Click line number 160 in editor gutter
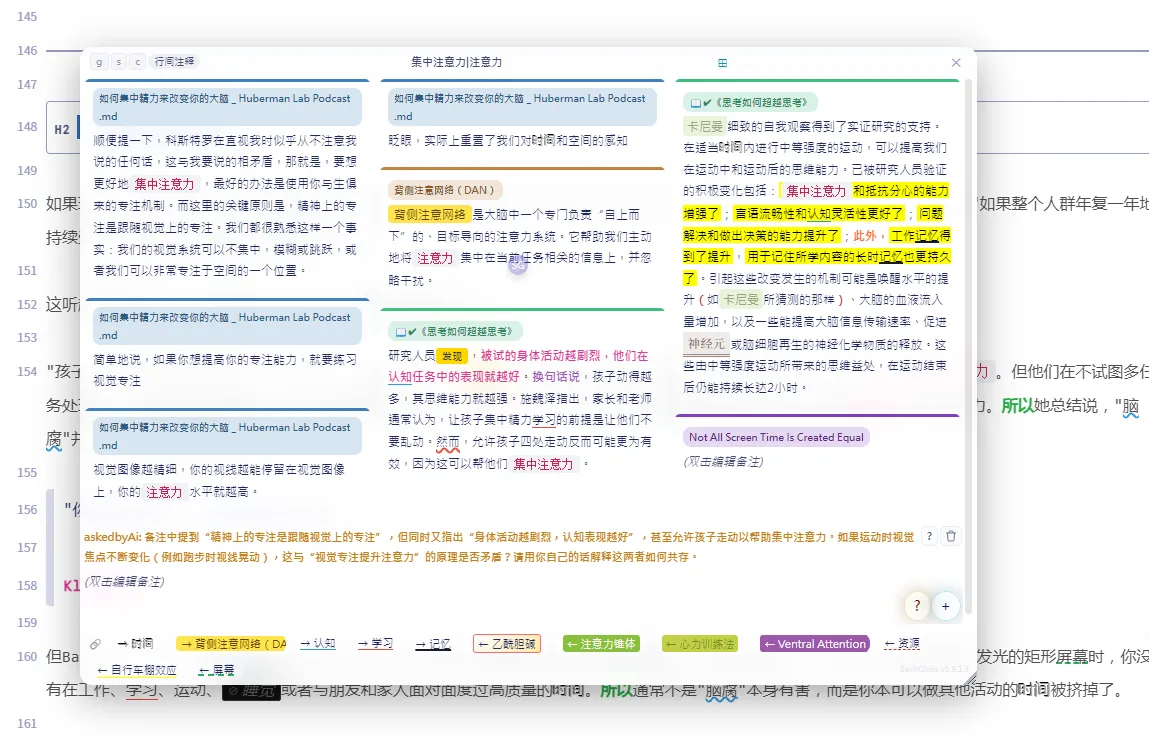 pos(27,657)
